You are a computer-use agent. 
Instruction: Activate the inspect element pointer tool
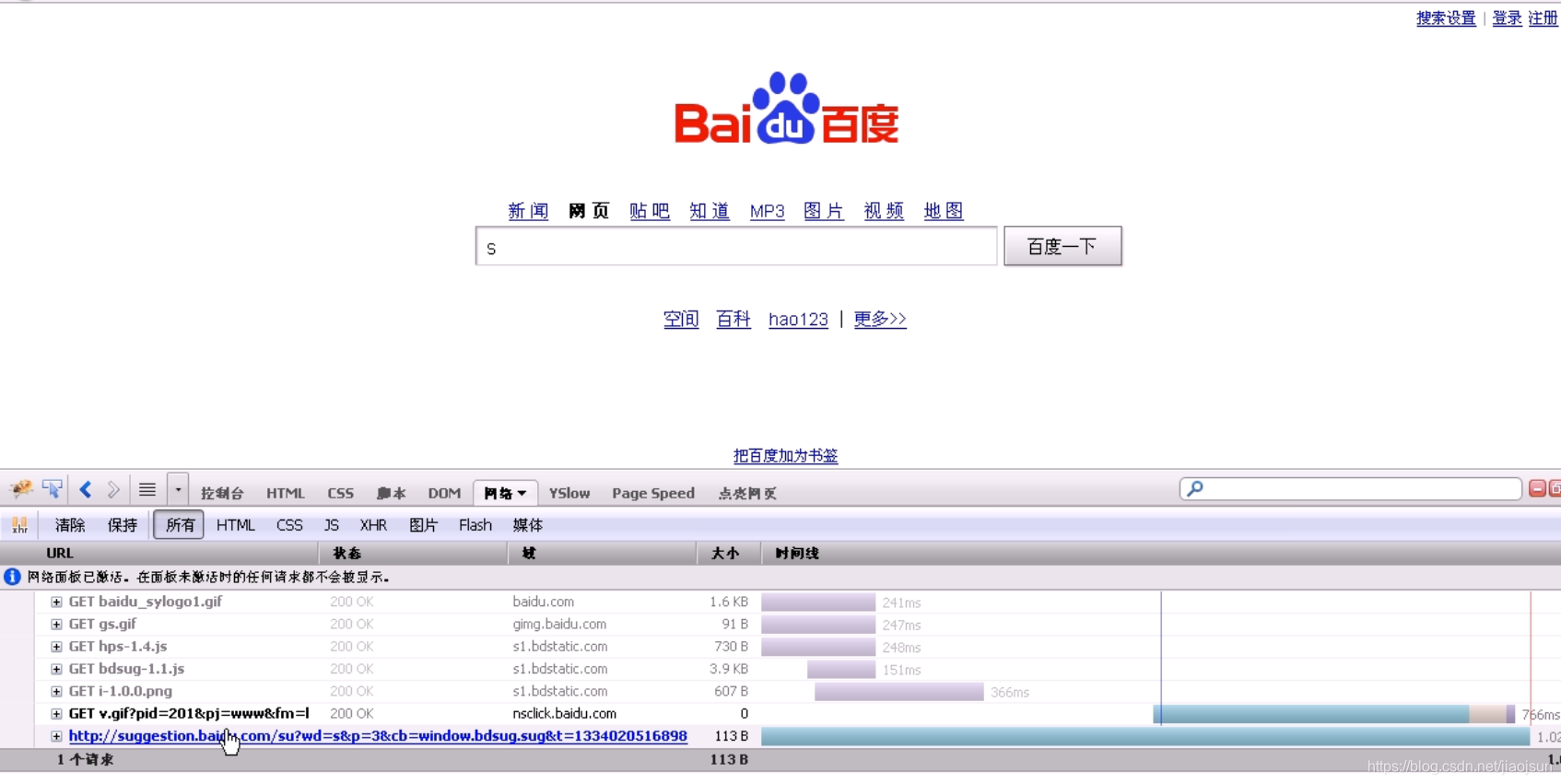pos(53,489)
